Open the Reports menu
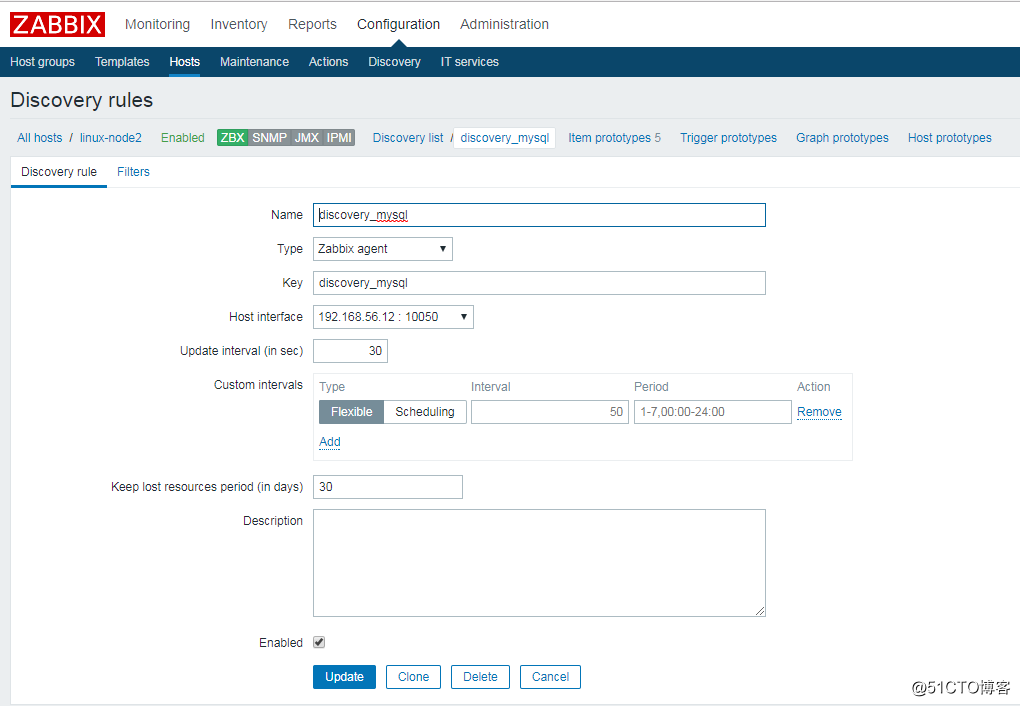Image resolution: width=1020 pixels, height=706 pixels. [312, 24]
